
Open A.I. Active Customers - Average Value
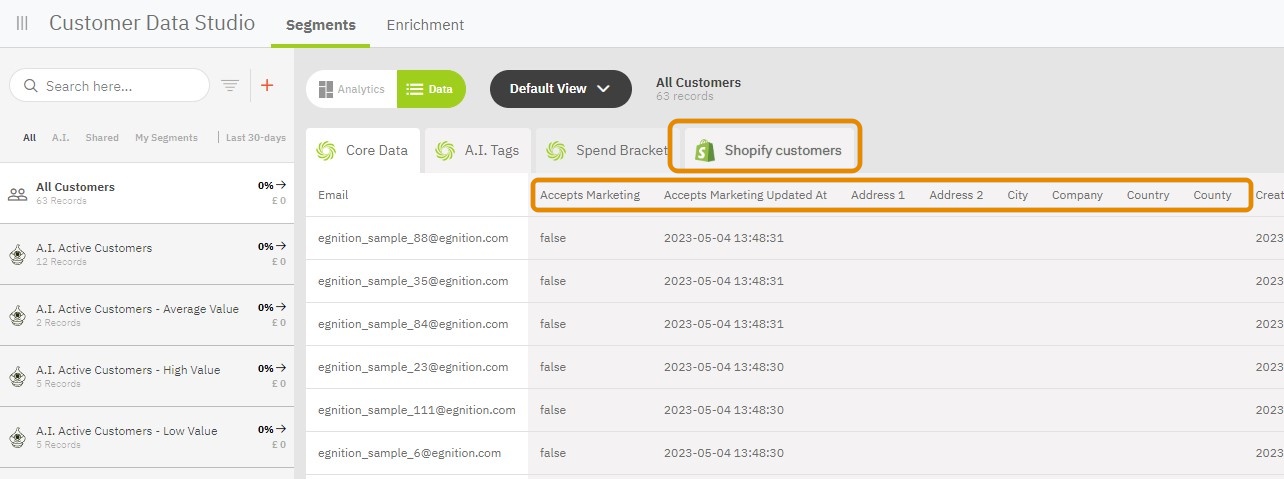[x=147, y=315]
